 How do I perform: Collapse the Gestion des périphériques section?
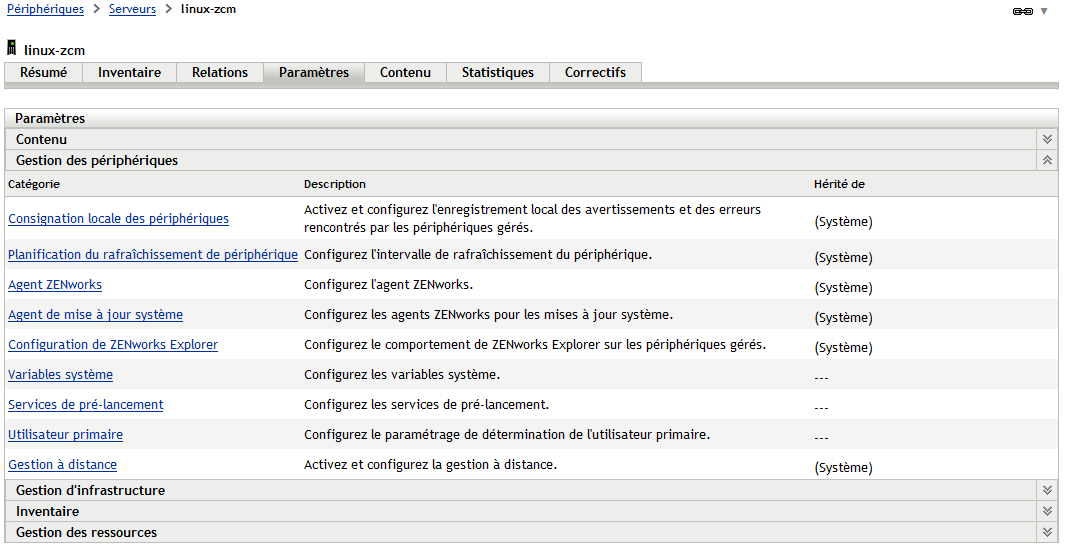point(1047,160)
